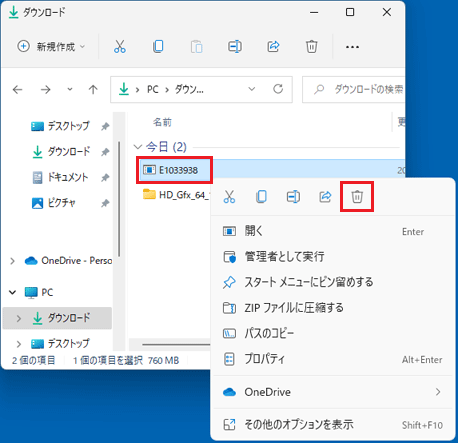Screen dimensions: 458x443
Task: Open ピクチャ in Quick access
Action: pos(54,203)
